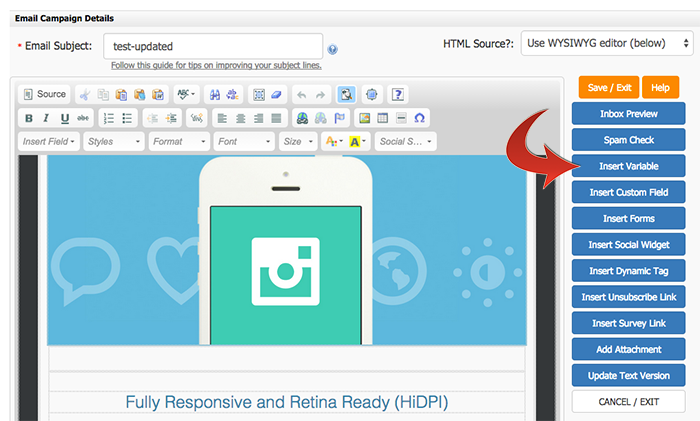Click the subject help icon

coord(332,49)
